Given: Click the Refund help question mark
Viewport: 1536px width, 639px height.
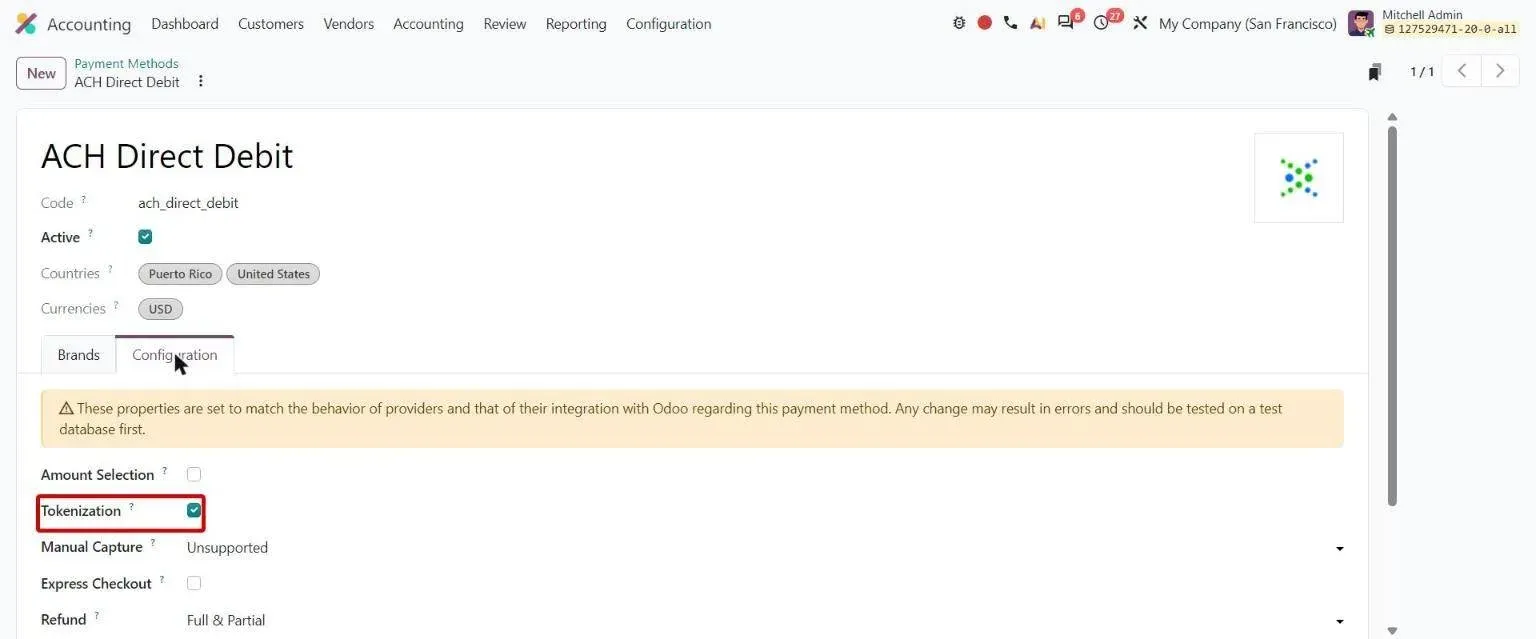Looking at the screenshot, I should [97, 616].
